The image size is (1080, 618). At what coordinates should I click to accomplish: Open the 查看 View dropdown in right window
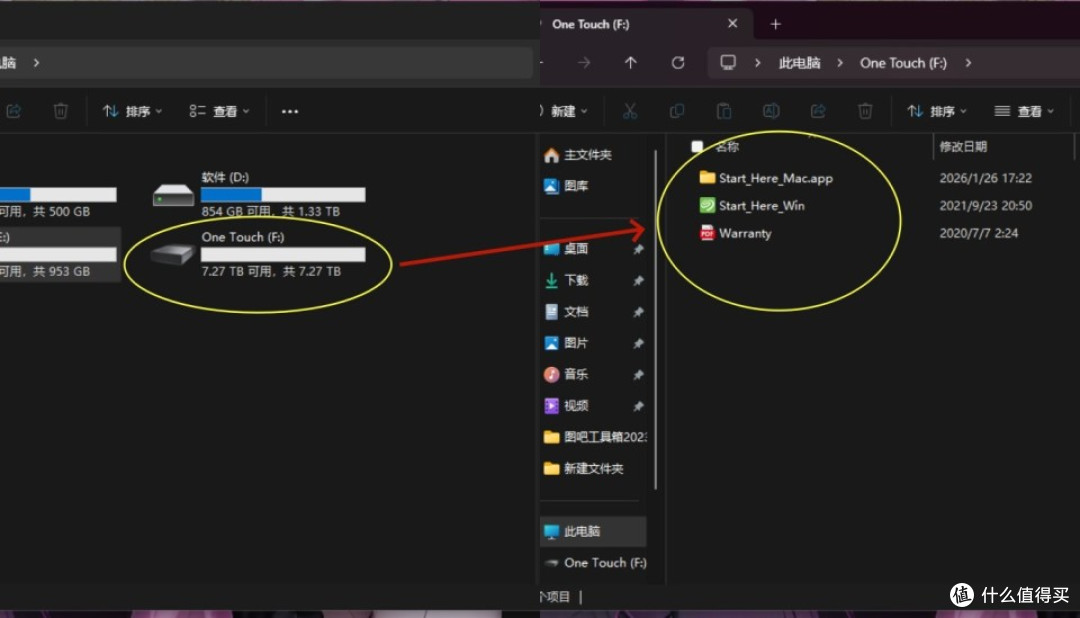point(1024,111)
